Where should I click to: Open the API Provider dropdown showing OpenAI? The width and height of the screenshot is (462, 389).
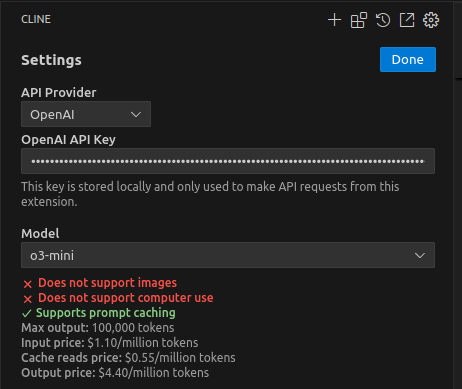click(x=86, y=114)
